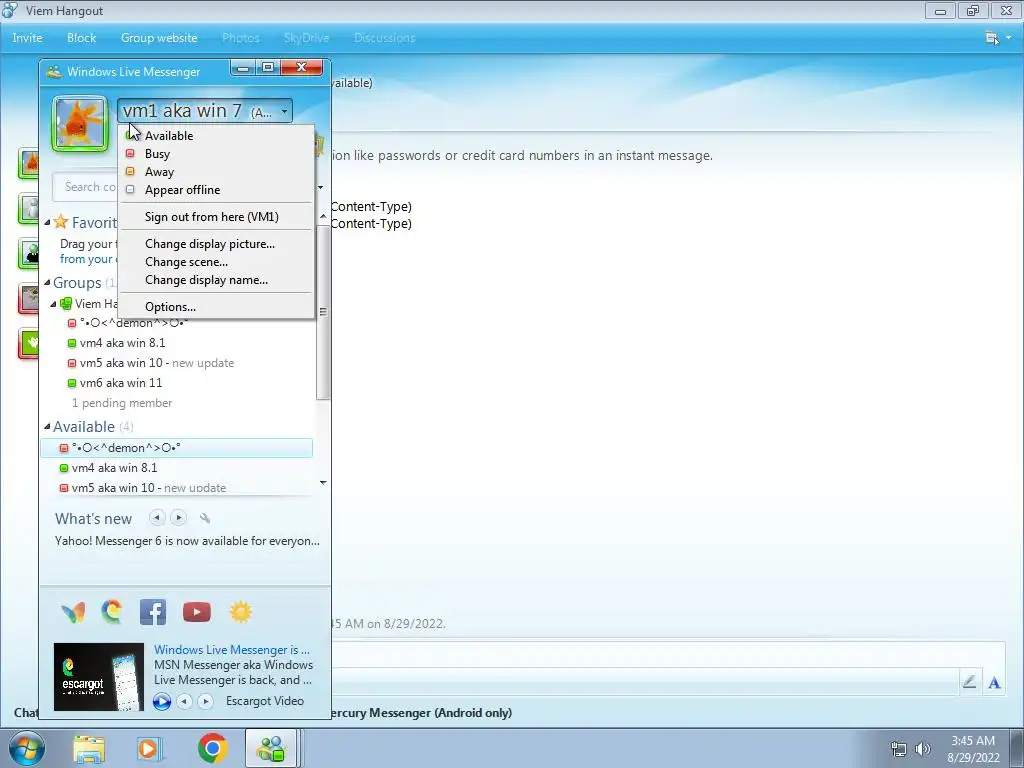Open the weather sun icon

pyautogui.click(x=240, y=612)
